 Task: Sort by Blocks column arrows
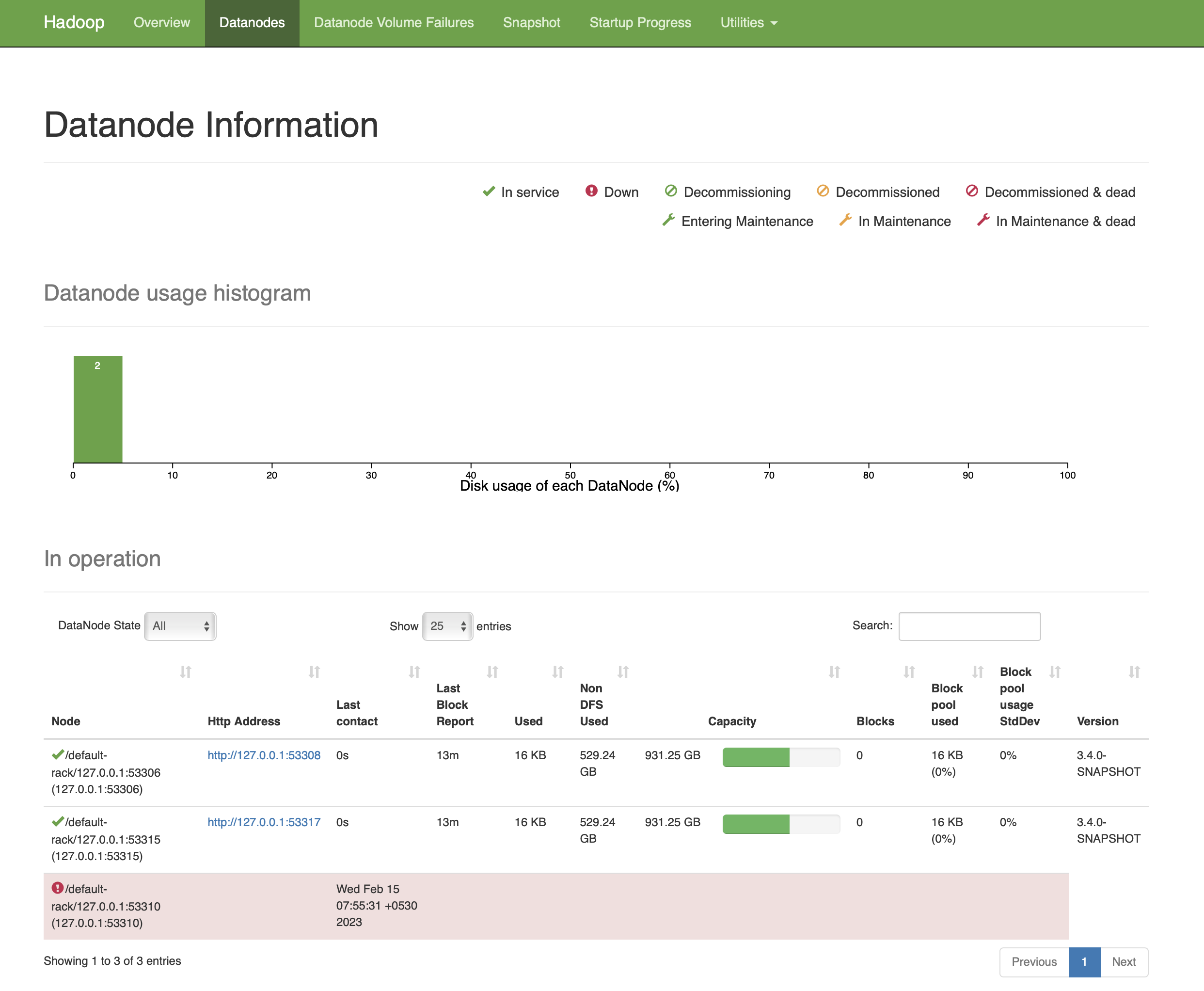point(909,672)
